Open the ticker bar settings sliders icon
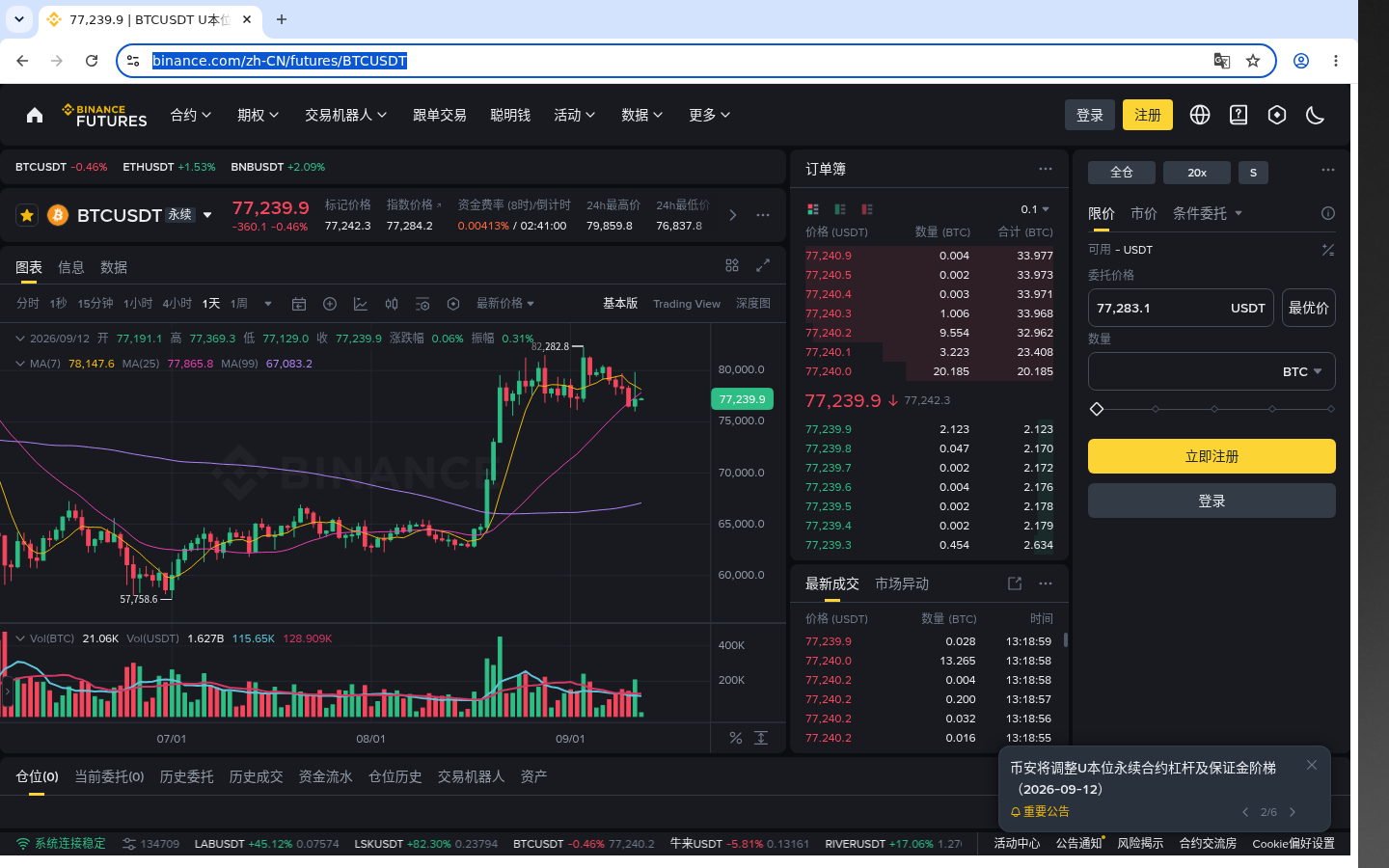This screenshot has width=1389, height=868. (129, 844)
